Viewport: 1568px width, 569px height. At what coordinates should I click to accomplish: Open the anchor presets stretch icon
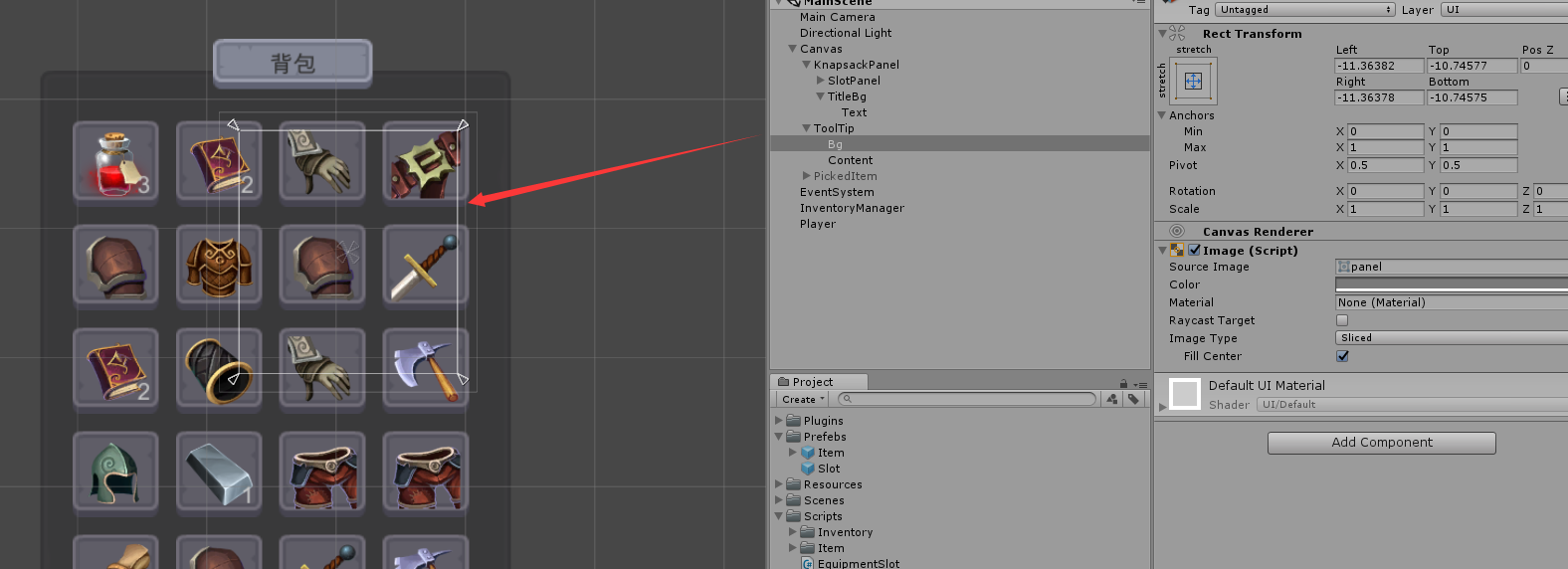(x=1194, y=81)
